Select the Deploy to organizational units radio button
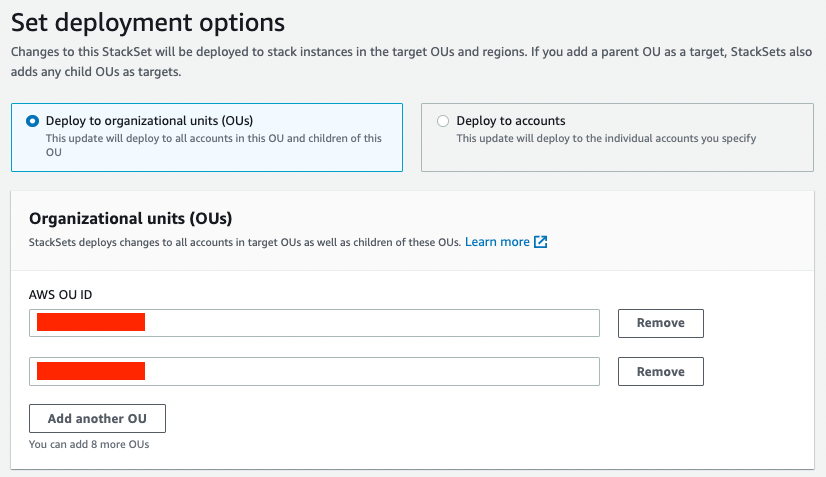The width and height of the screenshot is (826, 477). pos(34,121)
